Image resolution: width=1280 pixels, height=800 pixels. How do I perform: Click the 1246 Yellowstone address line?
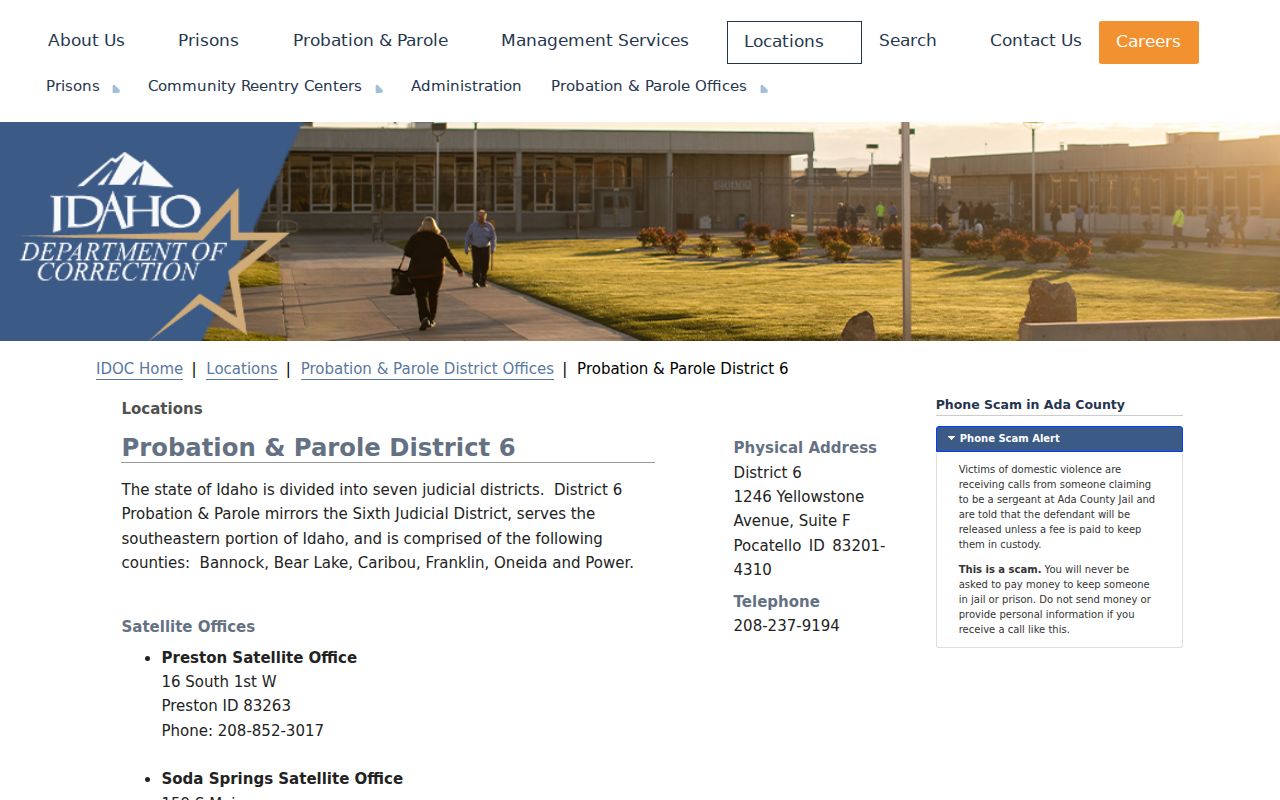pos(799,509)
